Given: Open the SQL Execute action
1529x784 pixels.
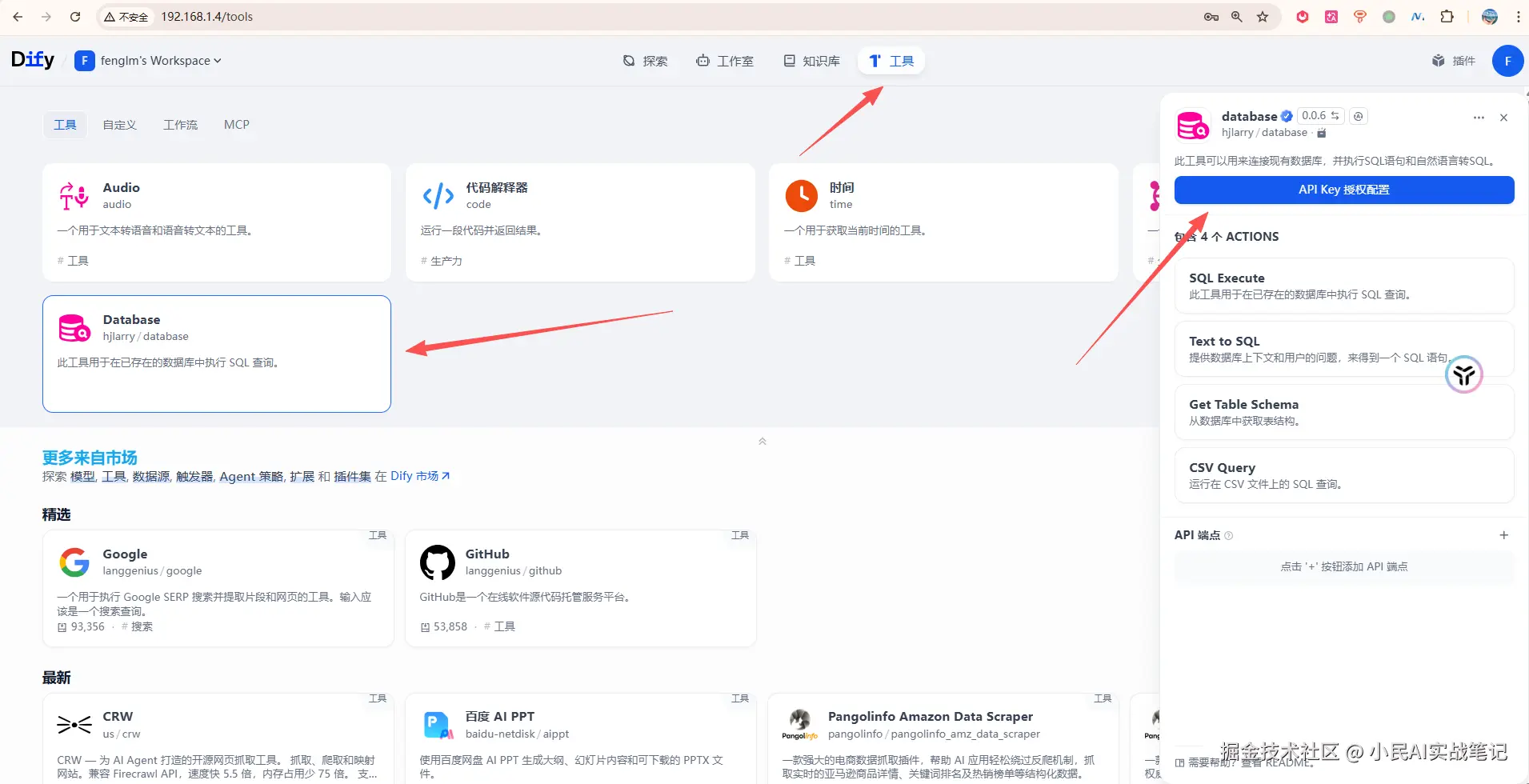Looking at the screenshot, I should (x=1344, y=286).
